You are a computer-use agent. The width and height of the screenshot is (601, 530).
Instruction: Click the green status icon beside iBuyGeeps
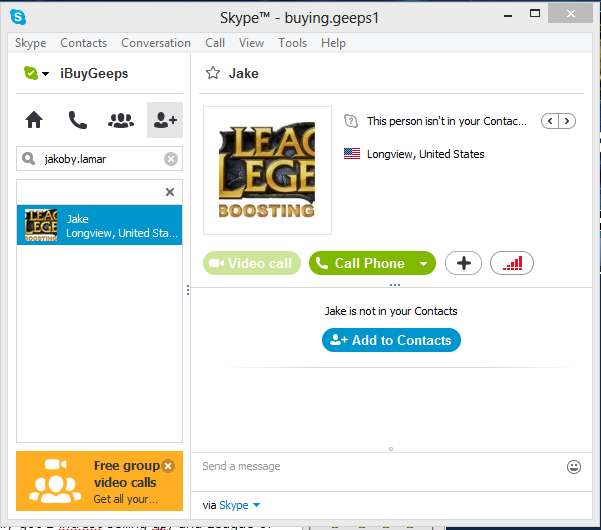point(31,73)
